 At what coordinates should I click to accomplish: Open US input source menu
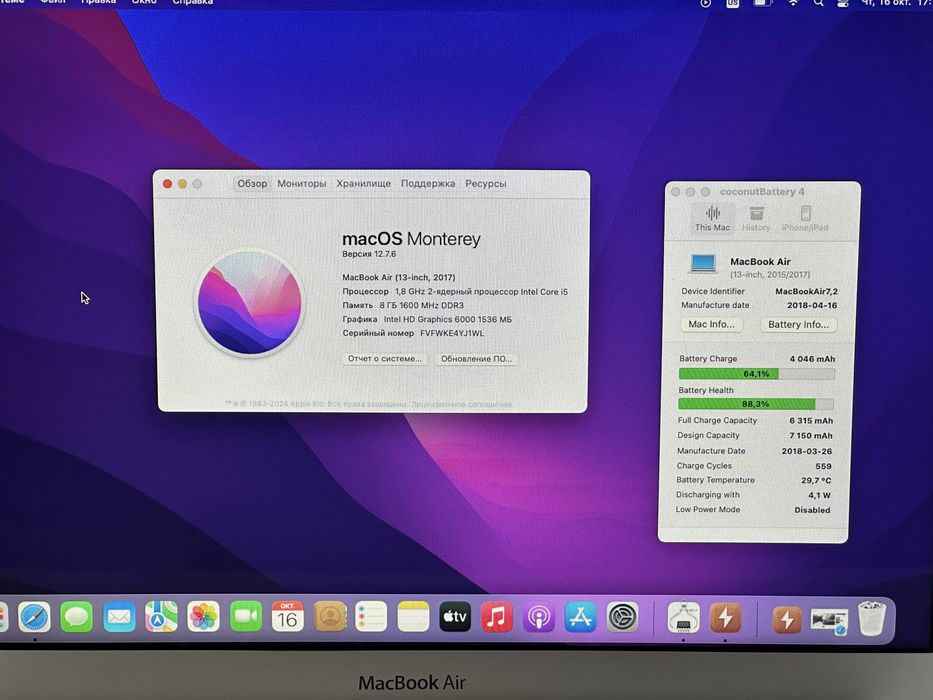pyautogui.click(x=732, y=3)
